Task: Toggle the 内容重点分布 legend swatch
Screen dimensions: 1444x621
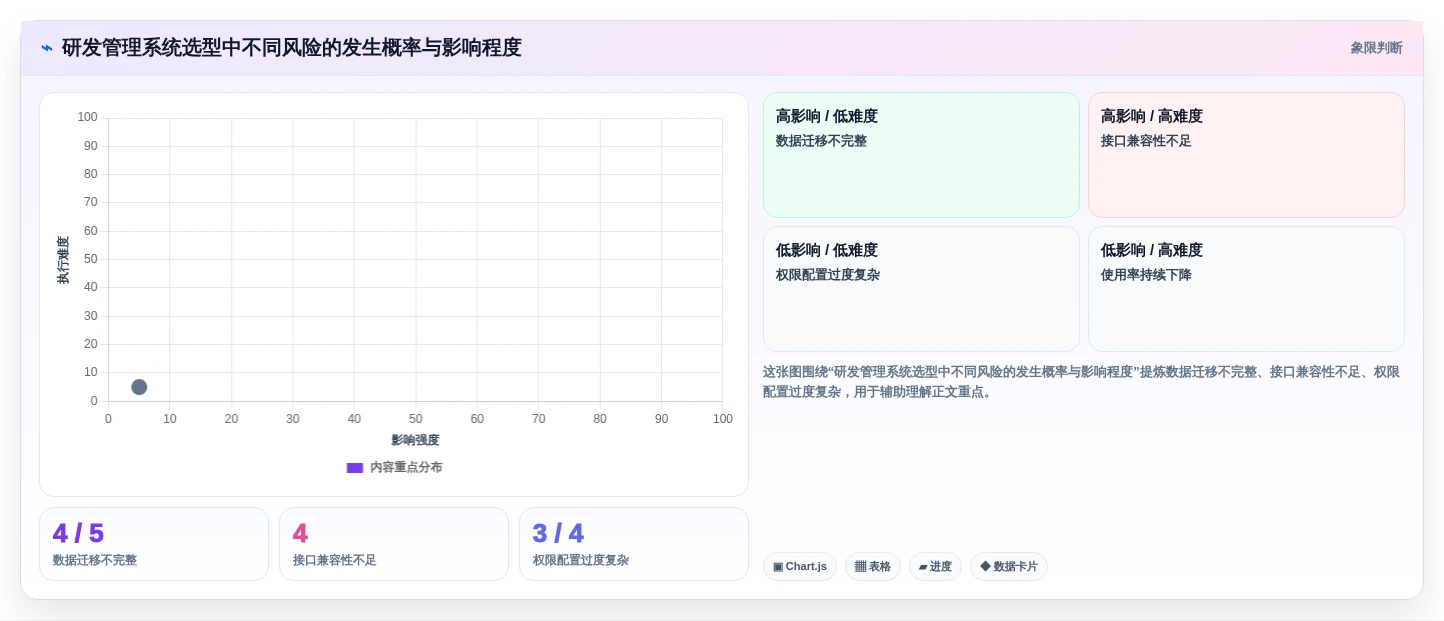Action: click(355, 467)
